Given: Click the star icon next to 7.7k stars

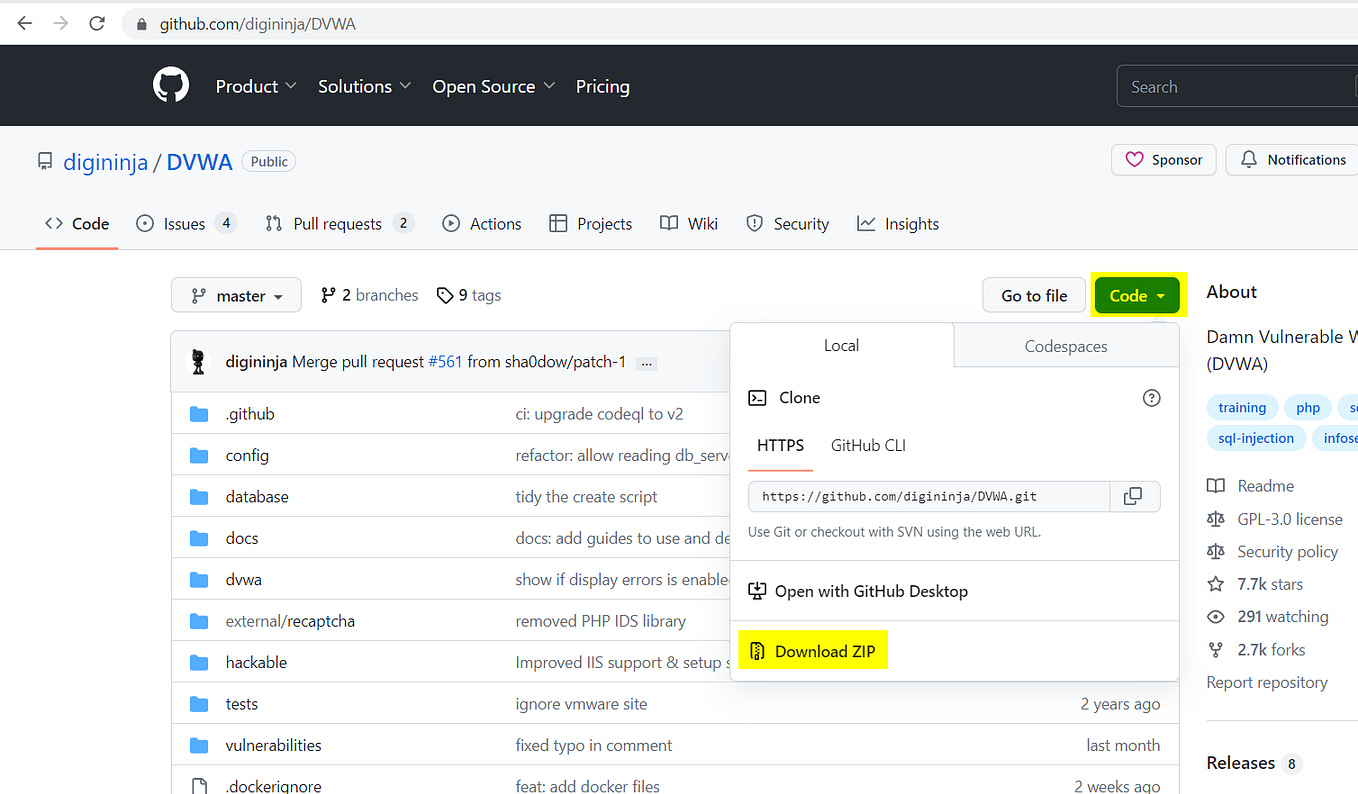Looking at the screenshot, I should pyautogui.click(x=1216, y=584).
